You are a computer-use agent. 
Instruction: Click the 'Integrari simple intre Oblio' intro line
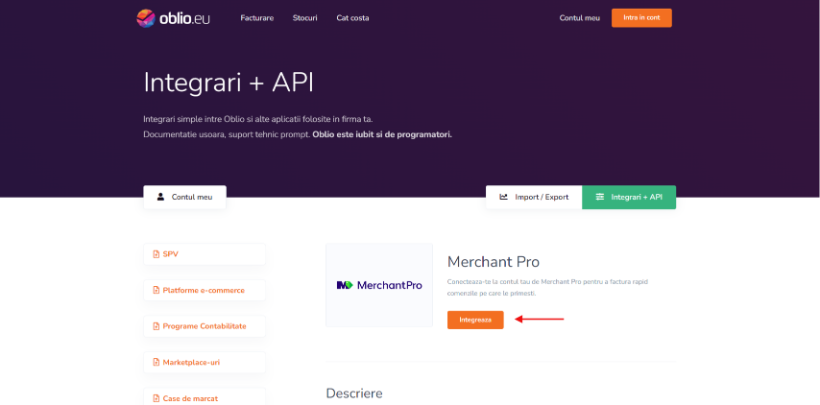click(x=258, y=119)
